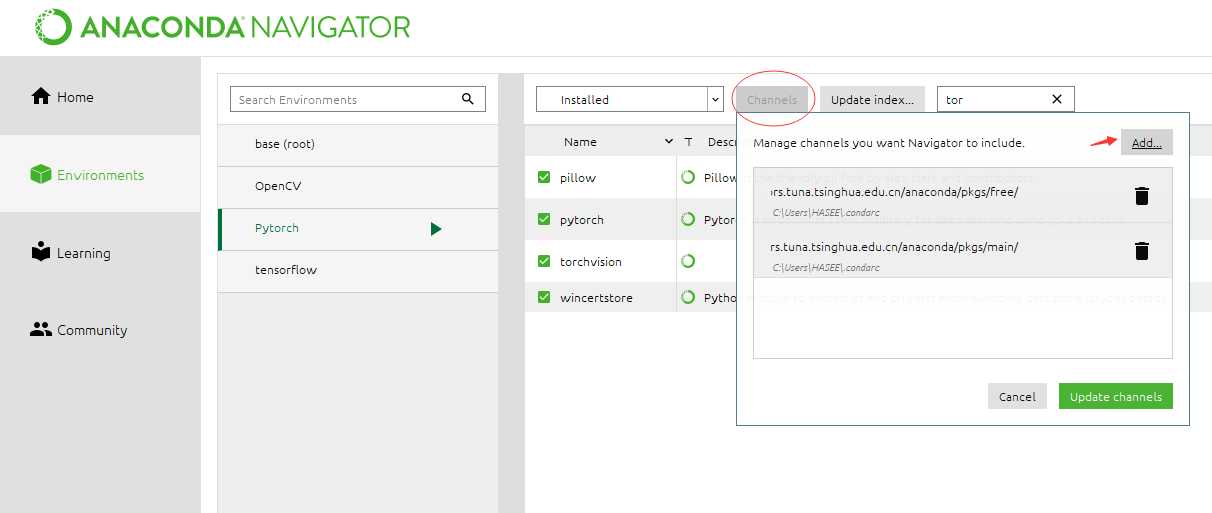The height and width of the screenshot is (513, 1212).
Task: Select the Pytorch environment
Action: pos(357,228)
